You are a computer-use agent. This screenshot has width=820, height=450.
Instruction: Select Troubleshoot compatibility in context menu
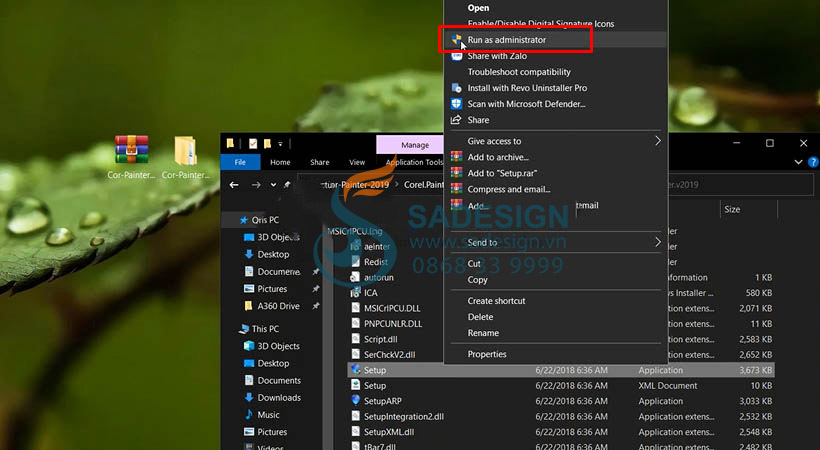coord(519,72)
